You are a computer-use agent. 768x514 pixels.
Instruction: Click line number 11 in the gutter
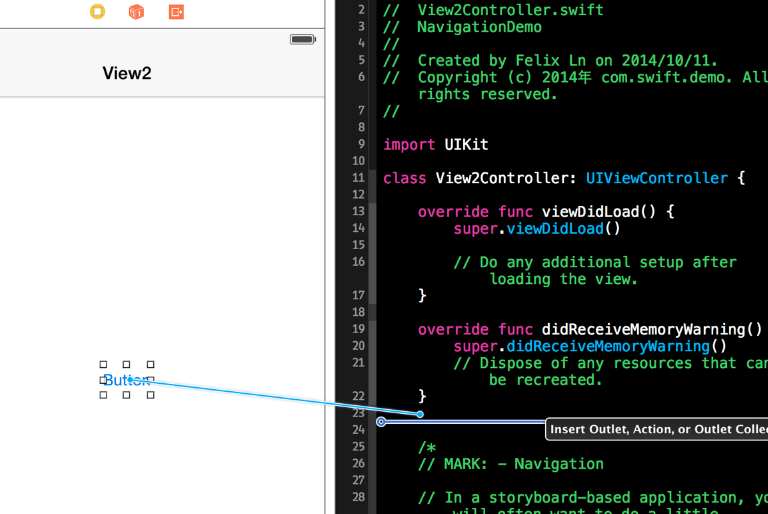pyautogui.click(x=358, y=178)
